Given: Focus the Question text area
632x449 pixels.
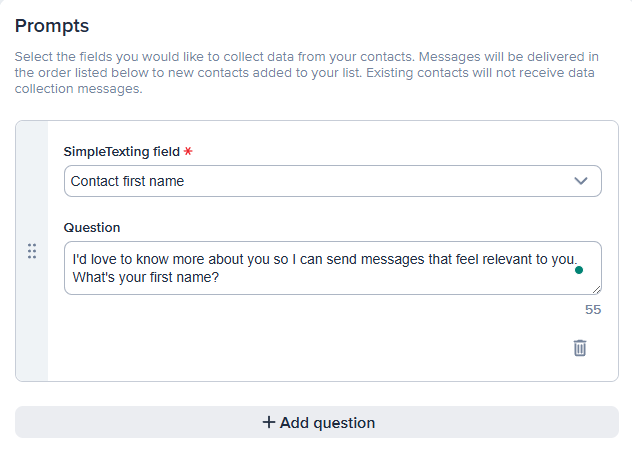Looking at the screenshot, I should pyautogui.click(x=330, y=285).
